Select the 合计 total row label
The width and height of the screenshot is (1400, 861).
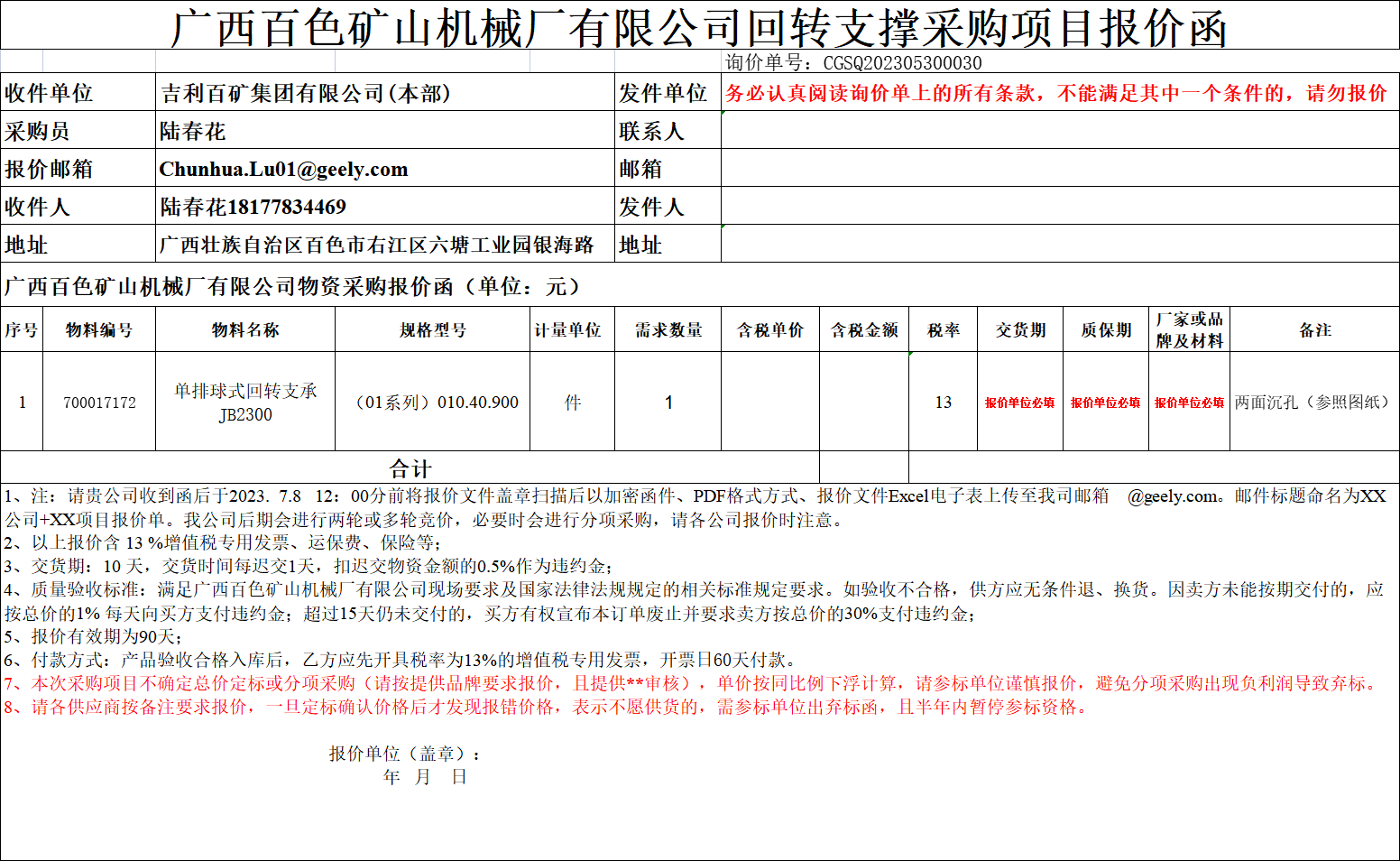[x=410, y=468]
